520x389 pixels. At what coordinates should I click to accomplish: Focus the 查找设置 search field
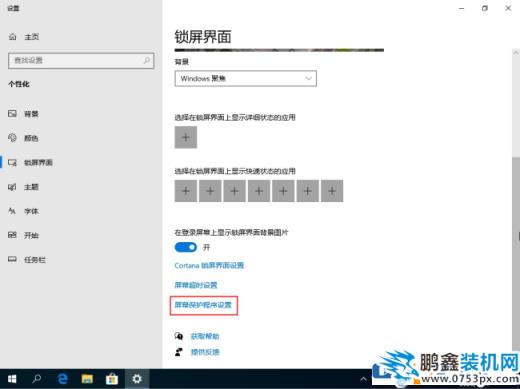[81, 61]
